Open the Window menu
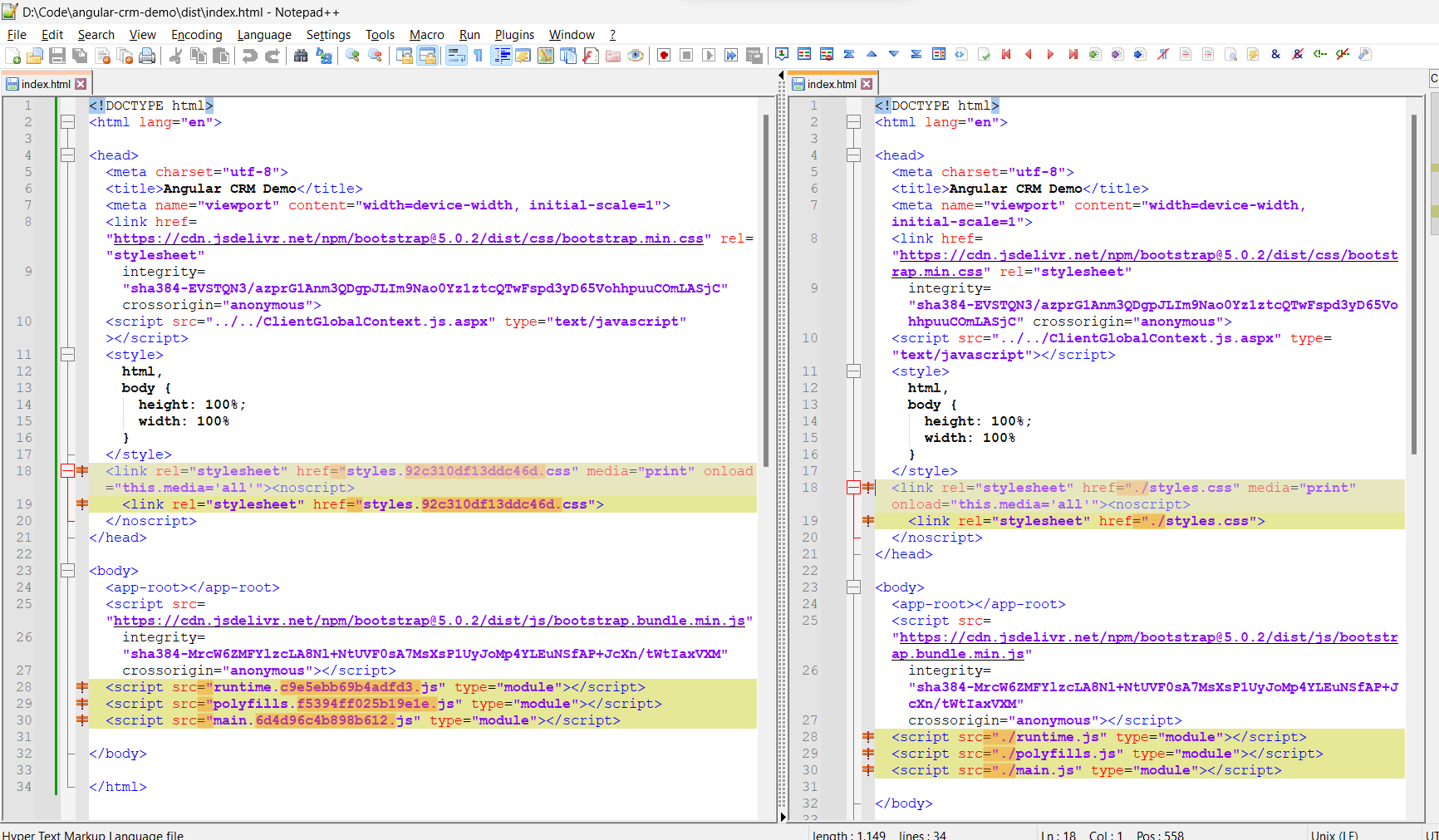 coord(572,35)
